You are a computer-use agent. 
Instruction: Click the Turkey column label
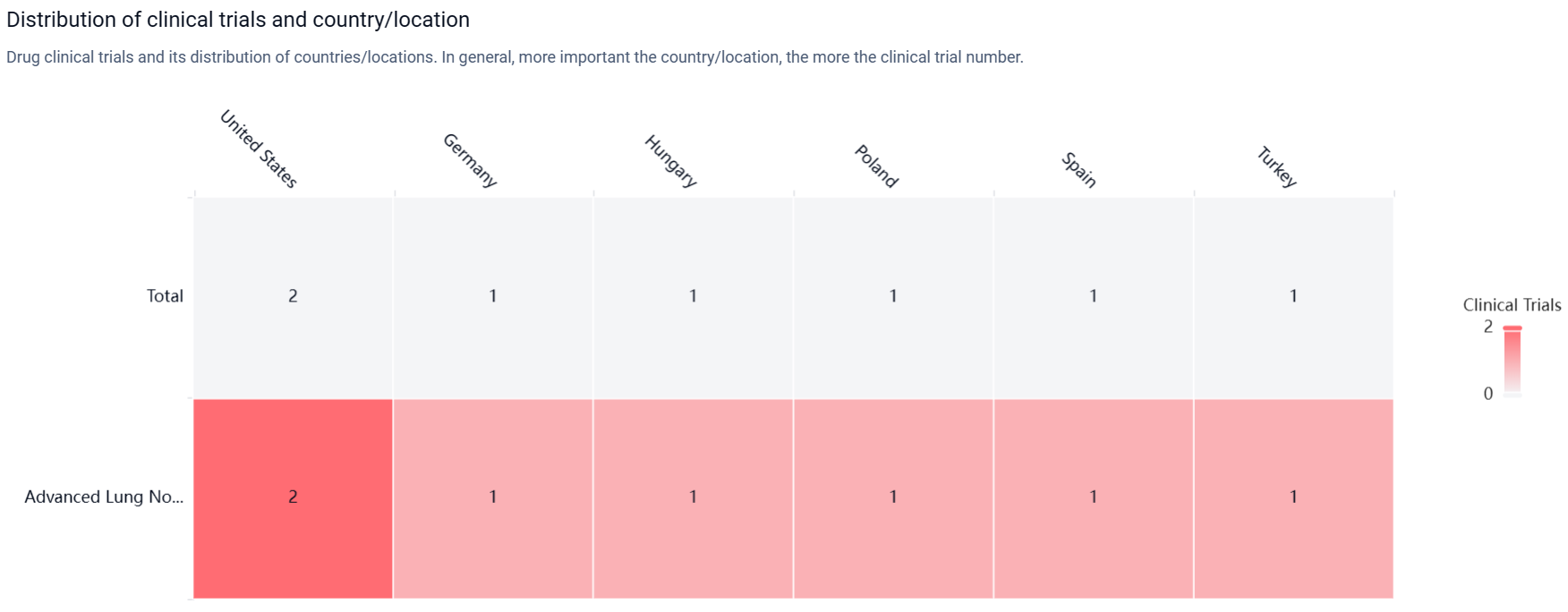(x=1277, y=166)
